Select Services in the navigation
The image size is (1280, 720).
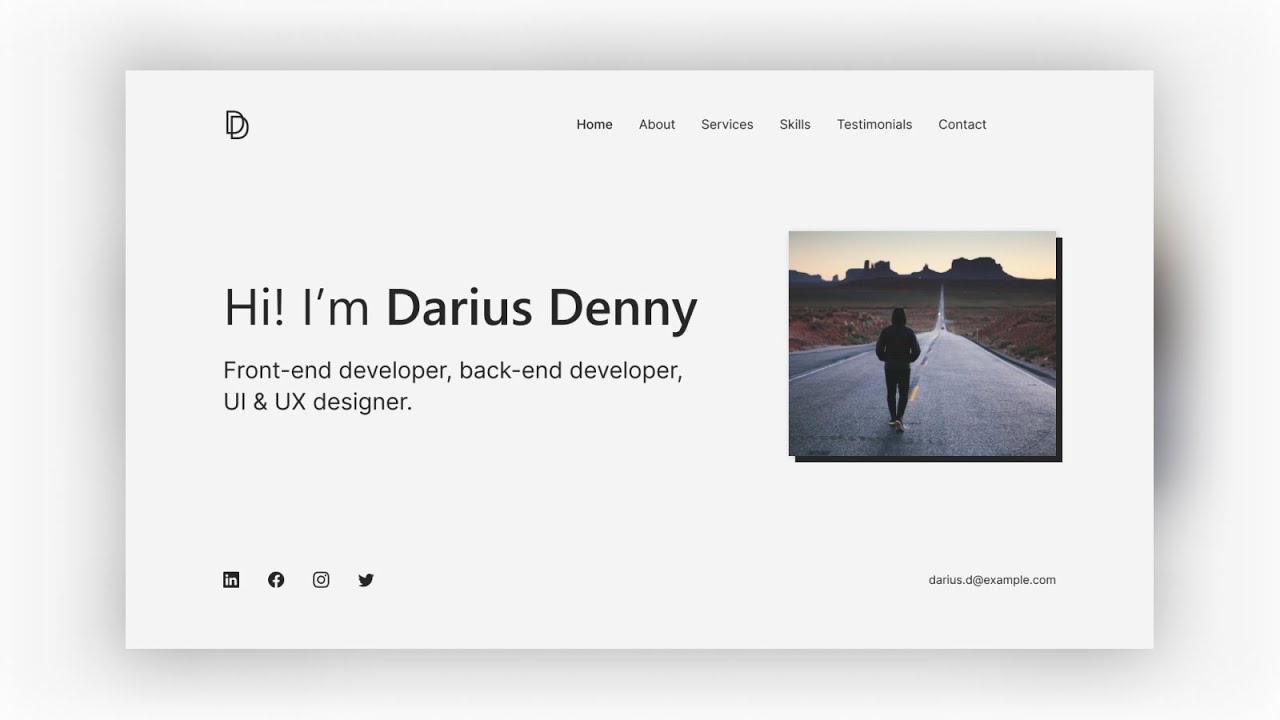click(x=727, y=125)
